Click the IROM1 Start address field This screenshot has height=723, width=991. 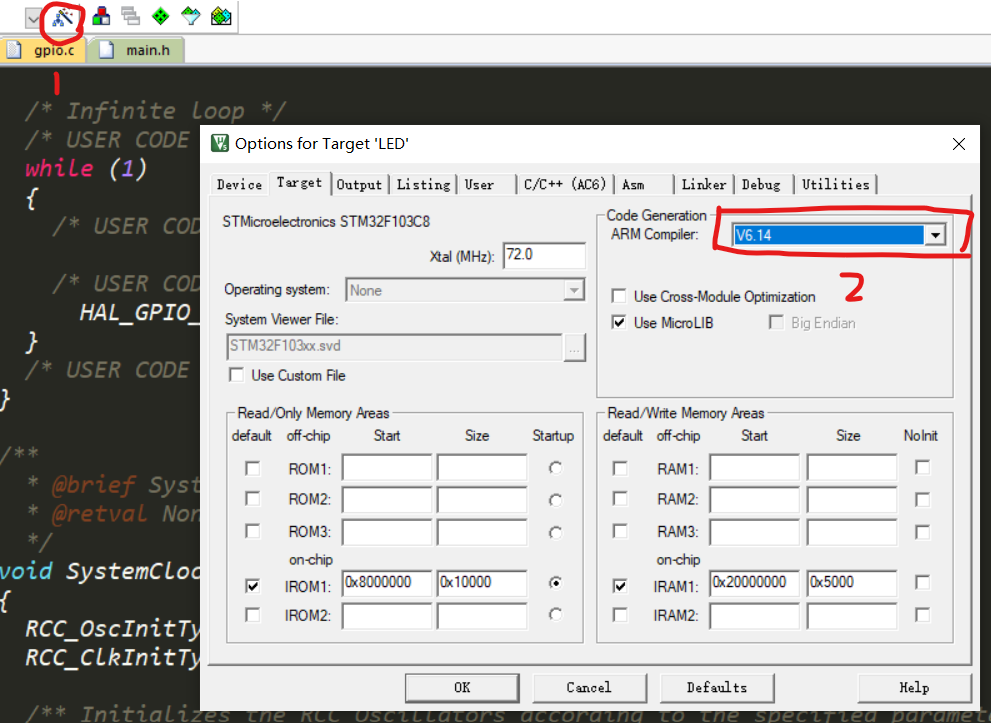pyautogui.click(x=387, y=583)
